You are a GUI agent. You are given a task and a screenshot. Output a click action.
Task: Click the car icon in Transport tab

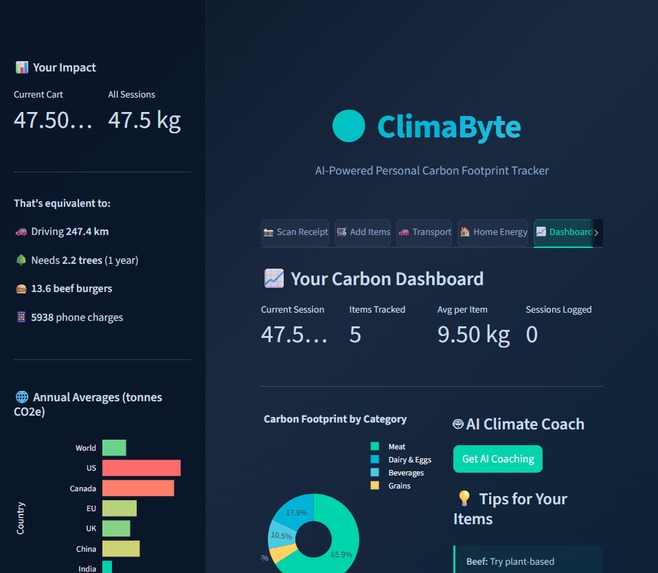pos(404,232)
